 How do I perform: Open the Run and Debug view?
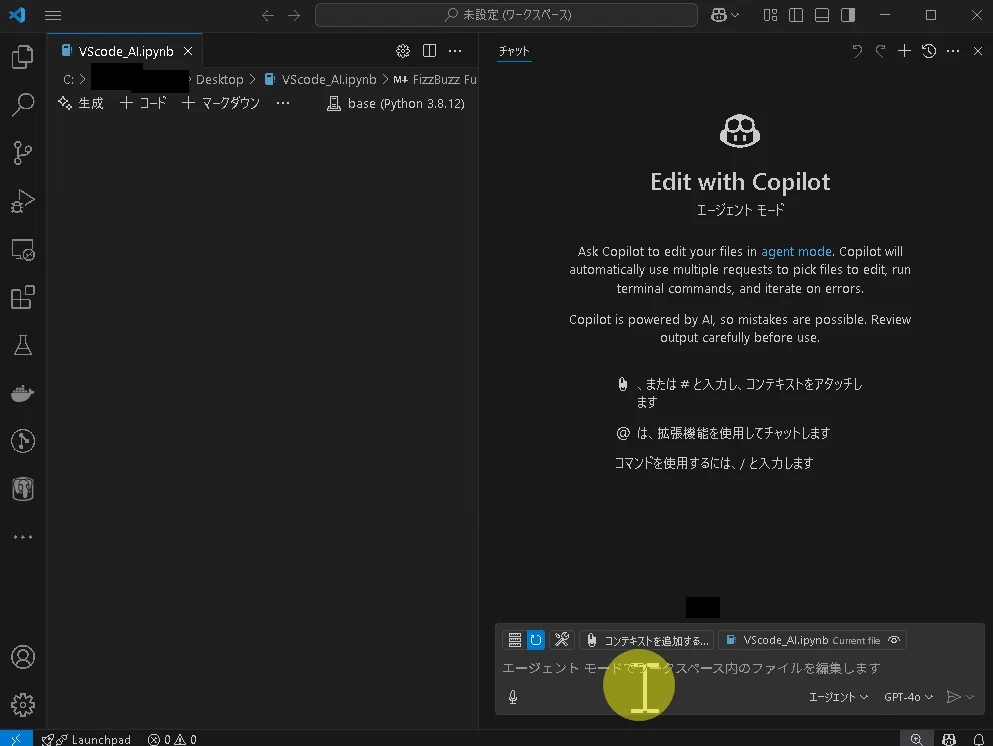(23, 201)
